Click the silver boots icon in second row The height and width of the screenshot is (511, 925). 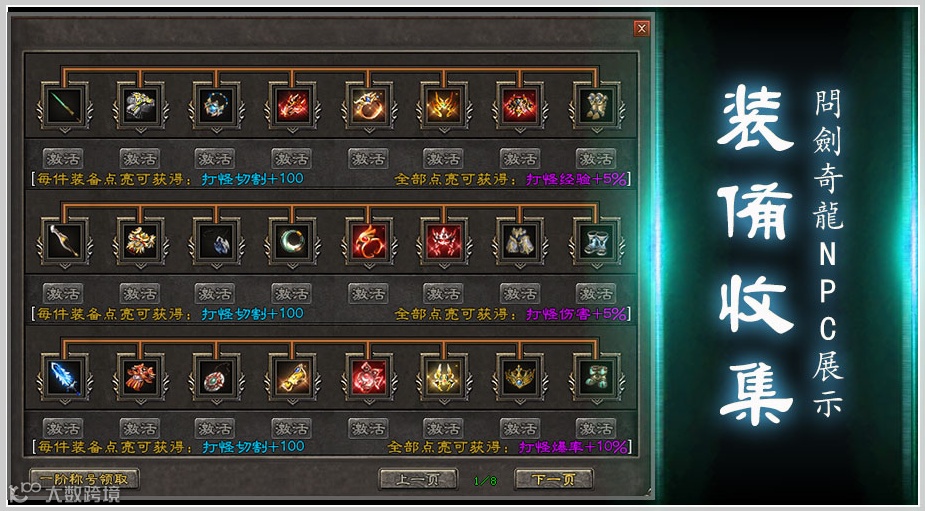[x=596, y=242]
